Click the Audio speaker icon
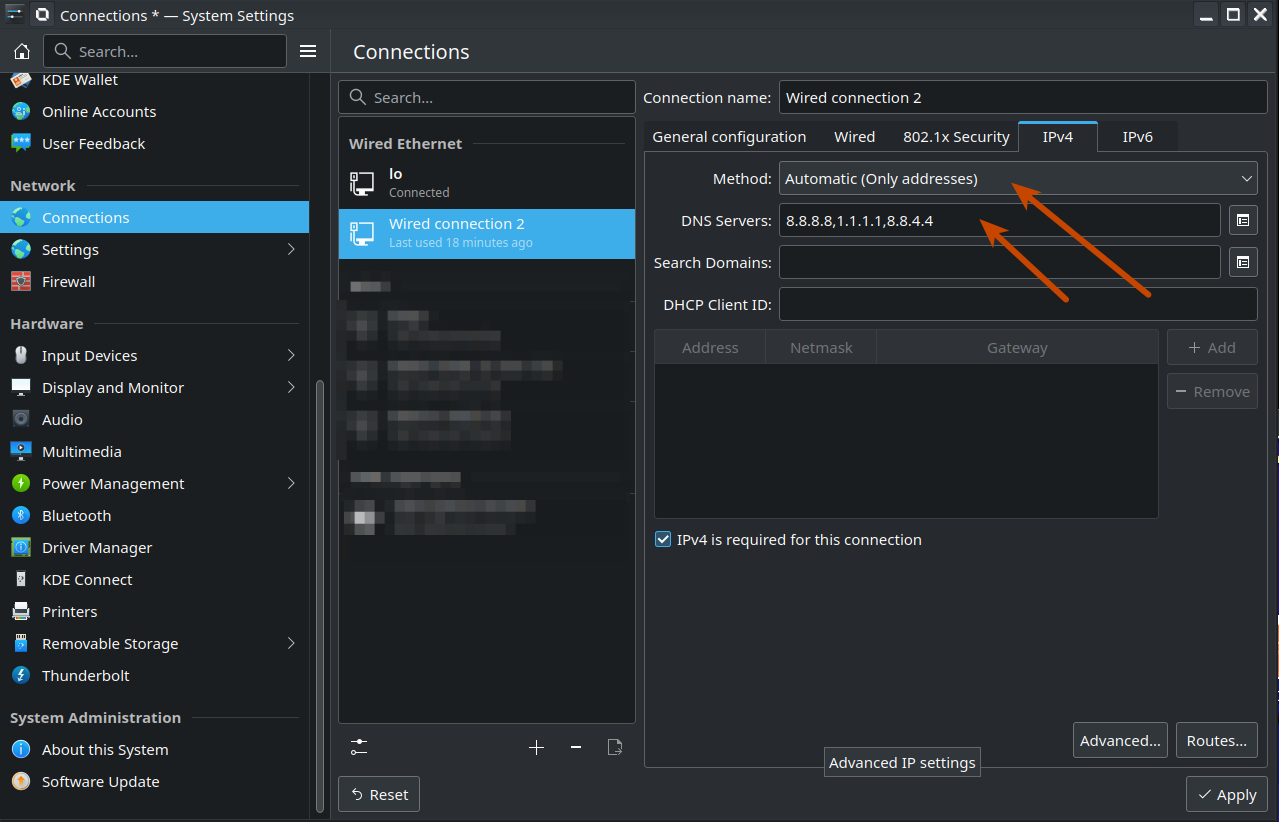This screenshot has height=822, width=1279. click(21, 420)
